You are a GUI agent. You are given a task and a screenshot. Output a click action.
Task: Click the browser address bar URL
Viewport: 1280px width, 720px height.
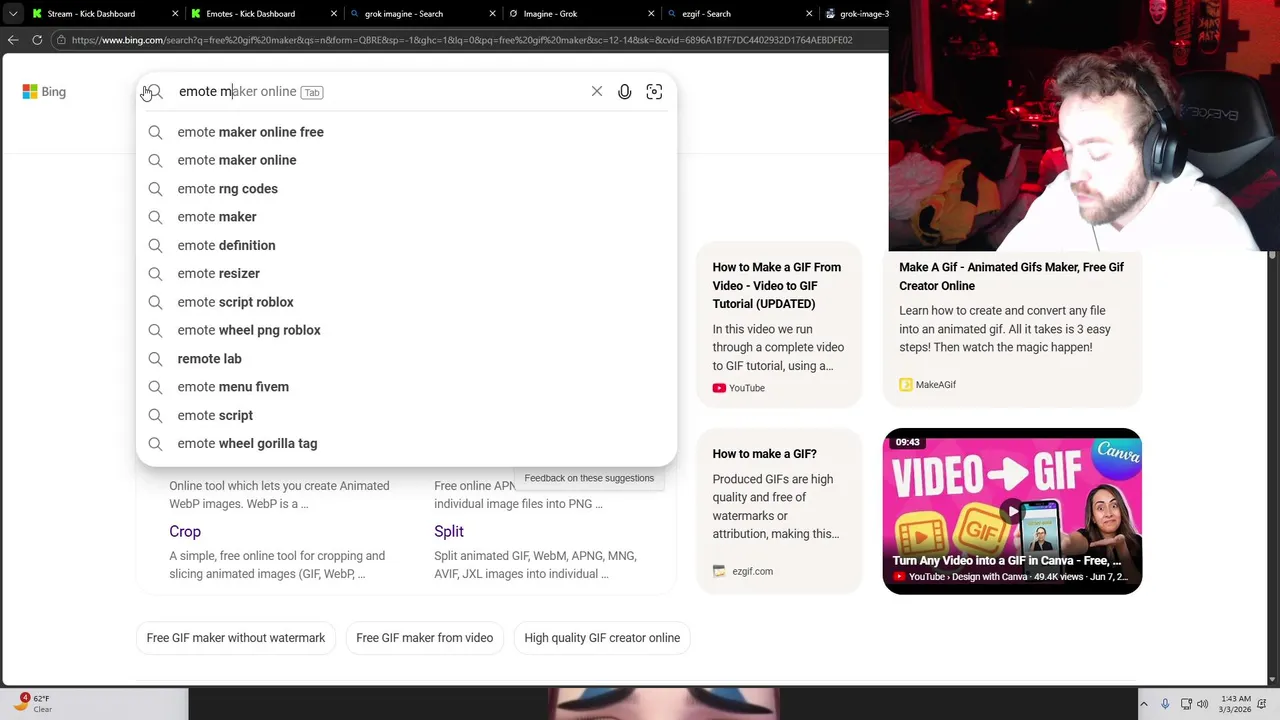tap(462, 40)
